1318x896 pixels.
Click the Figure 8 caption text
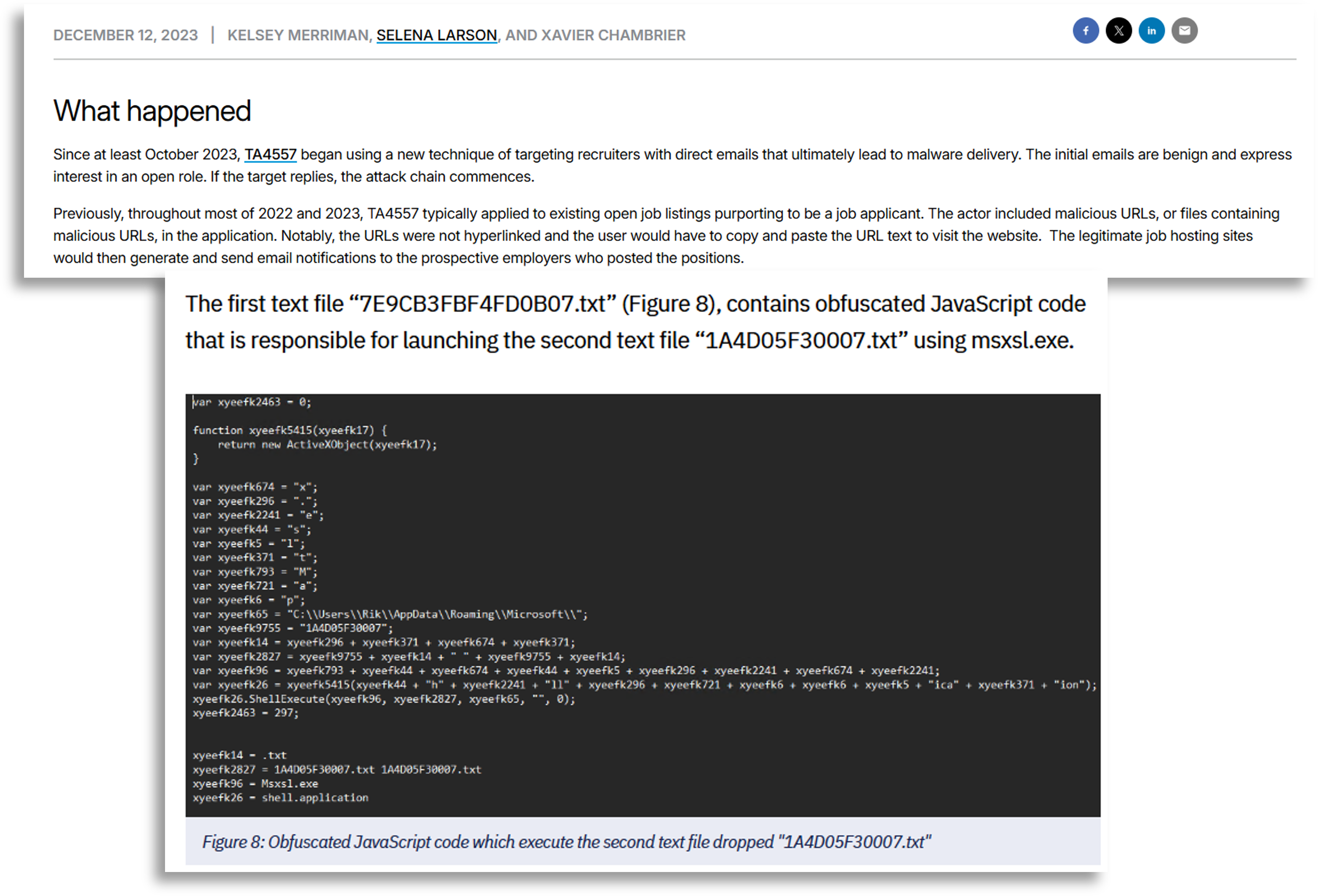click(x=566, y=842)
